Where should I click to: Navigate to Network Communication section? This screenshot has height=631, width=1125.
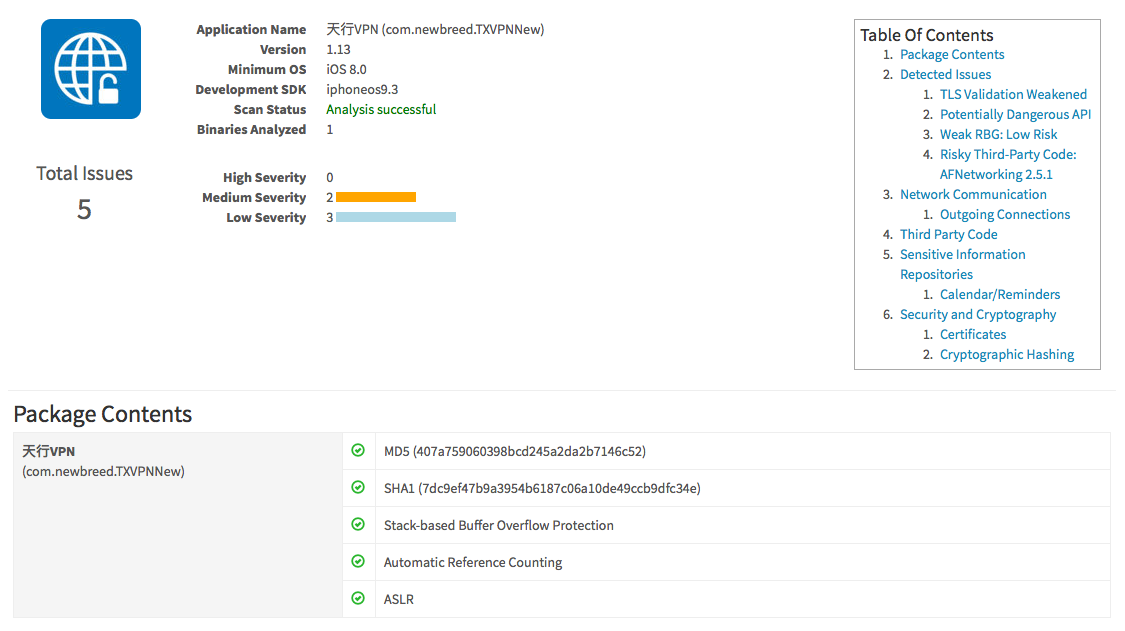click(x=973, y=195)
